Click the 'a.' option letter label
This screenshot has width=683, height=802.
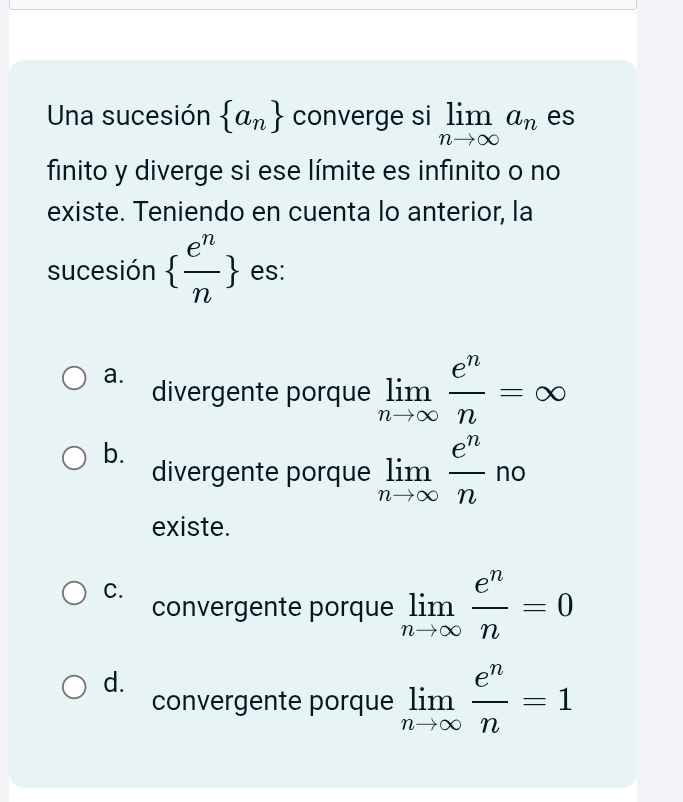click(113, 376)
